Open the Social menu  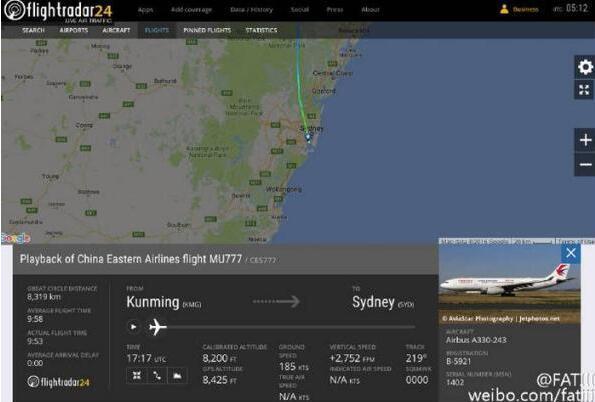click(x=300, y=10)
